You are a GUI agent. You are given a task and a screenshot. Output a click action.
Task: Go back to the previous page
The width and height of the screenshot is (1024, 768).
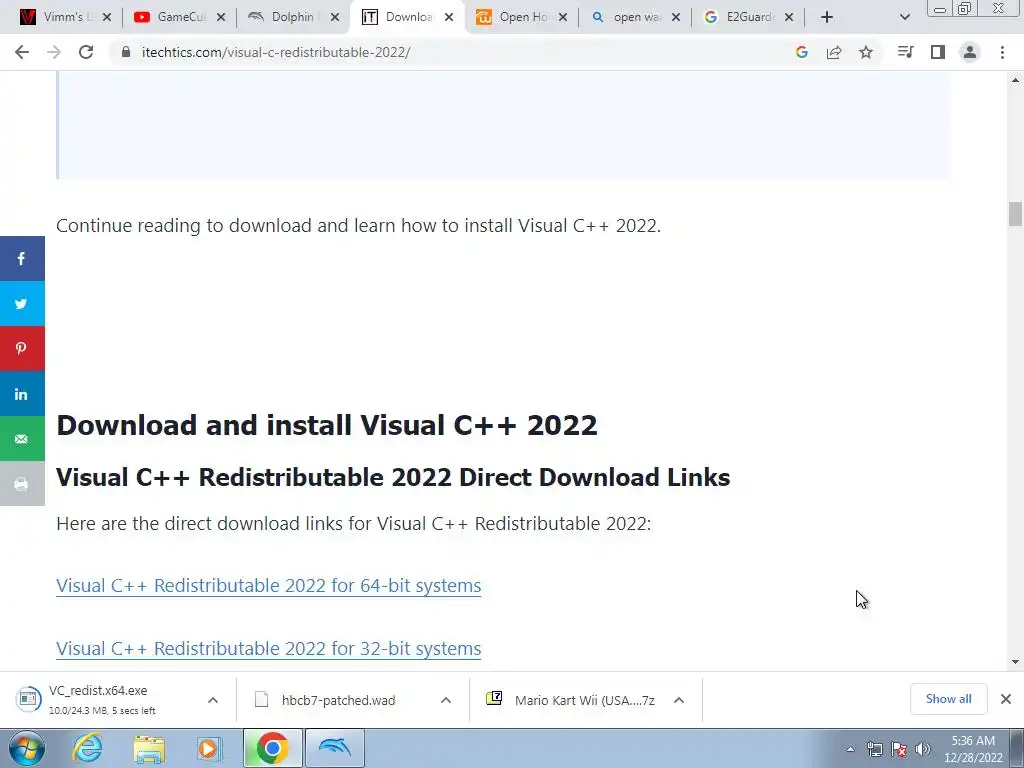22,52
